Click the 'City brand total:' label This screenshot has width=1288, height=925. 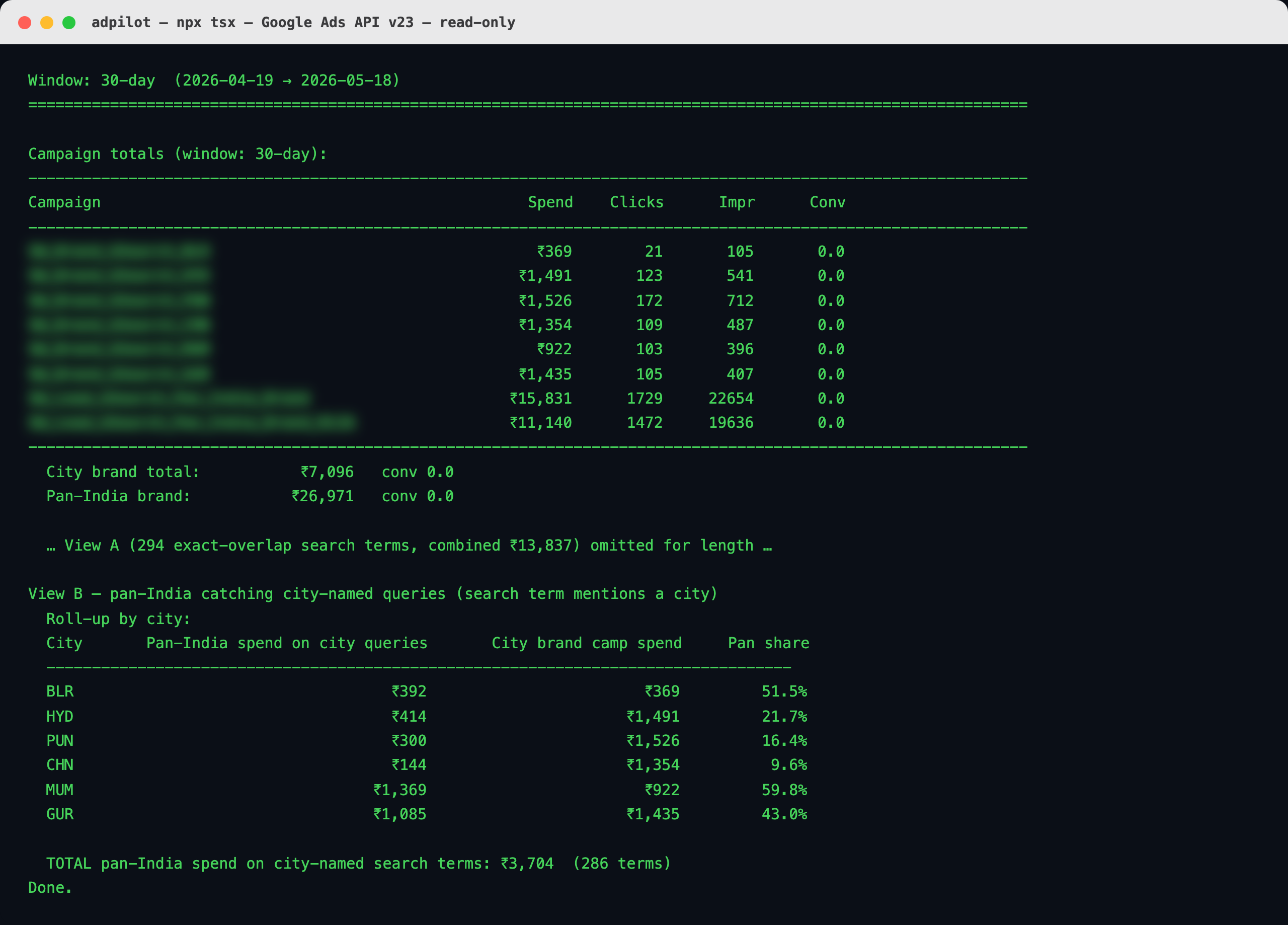pyautogui.click(x=123, y=472)
